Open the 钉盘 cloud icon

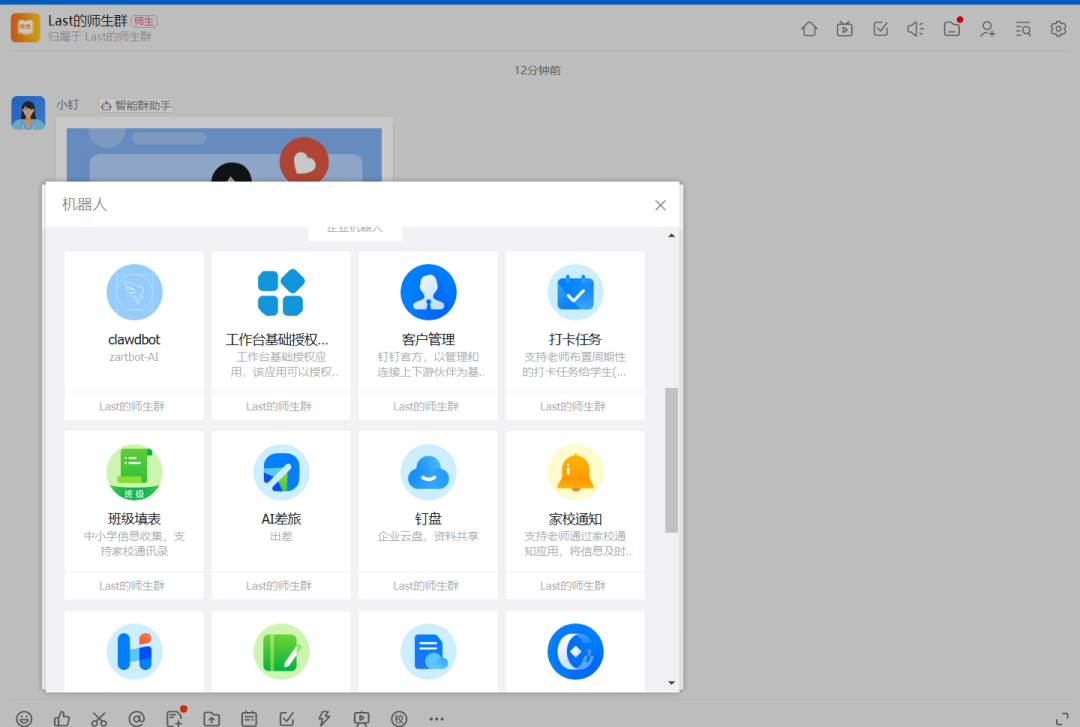pyautogui.click(x=428, y=472)
